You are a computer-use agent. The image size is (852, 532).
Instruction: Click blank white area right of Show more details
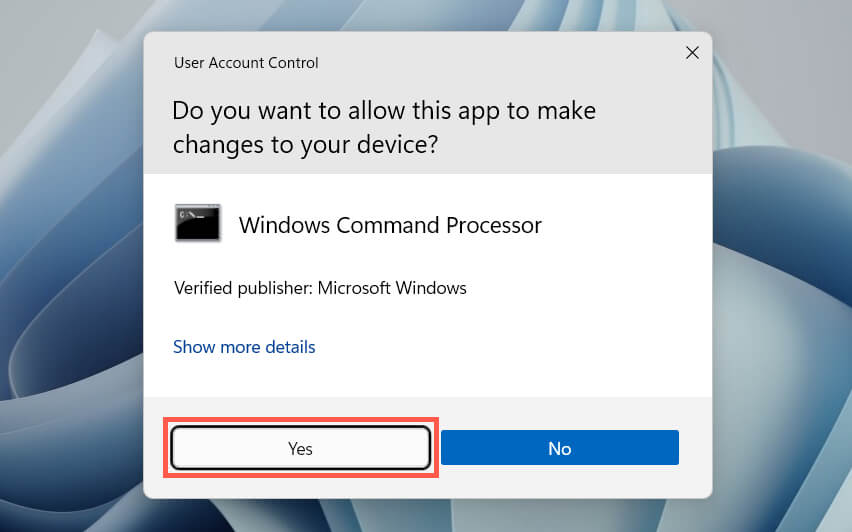tap(520, 347)
